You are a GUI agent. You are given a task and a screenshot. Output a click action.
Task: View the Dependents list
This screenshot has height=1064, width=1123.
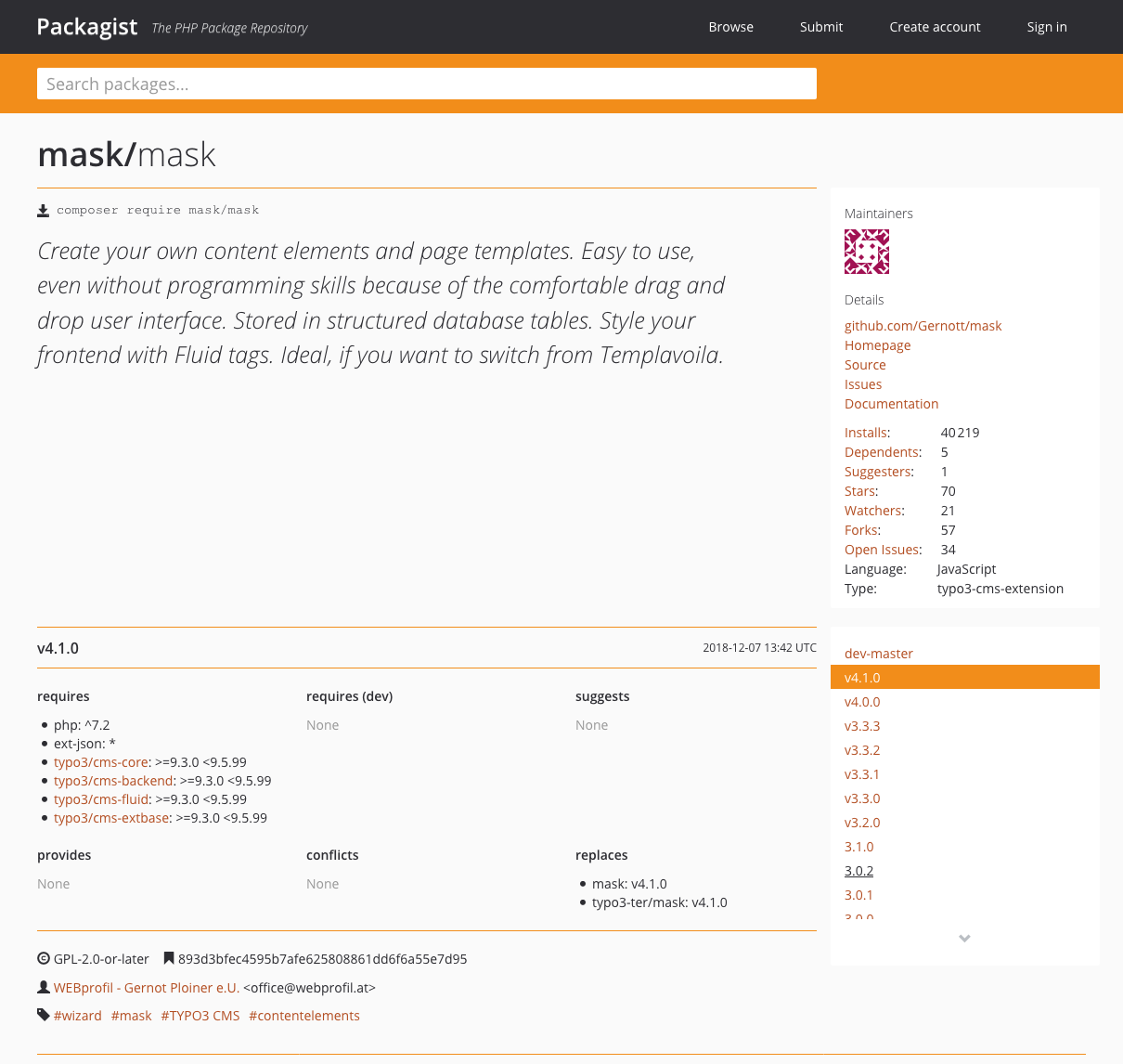(x=882, y=452)
